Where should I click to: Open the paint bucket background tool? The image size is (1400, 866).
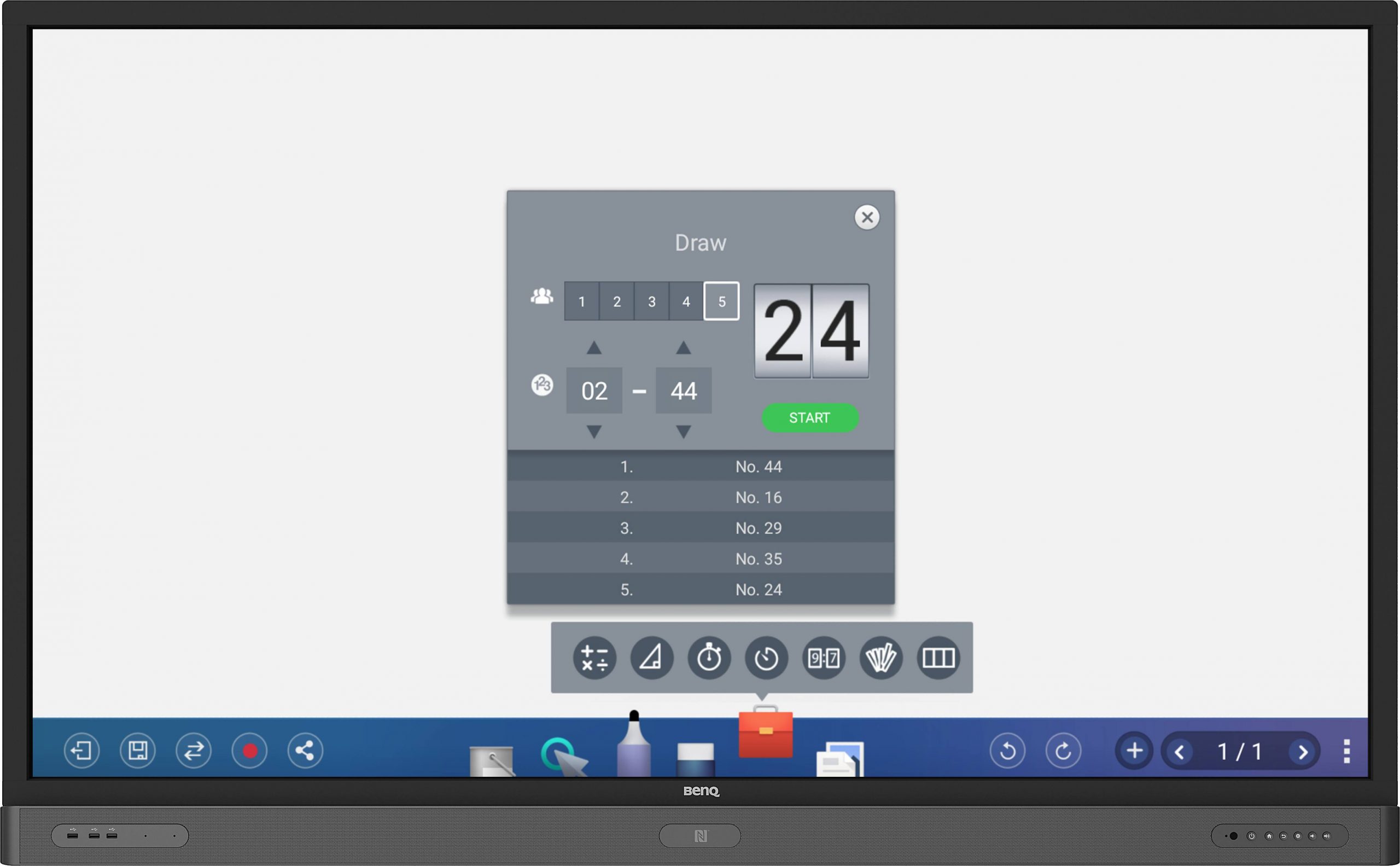(x=491, y=761)
